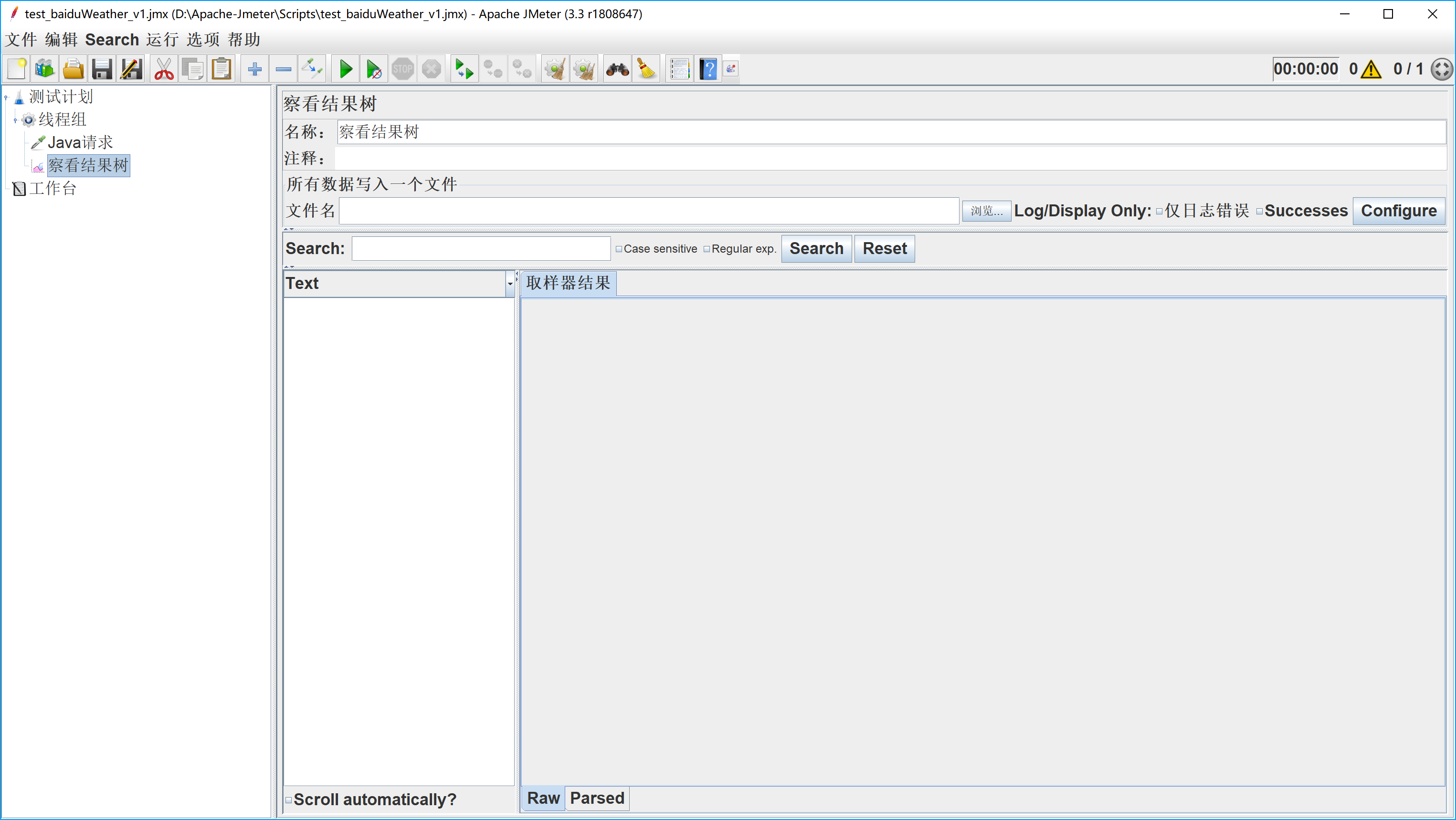Open the Text renderer dropdown
This screenshot has width=1456, height=820.
[x=510, y=283]
